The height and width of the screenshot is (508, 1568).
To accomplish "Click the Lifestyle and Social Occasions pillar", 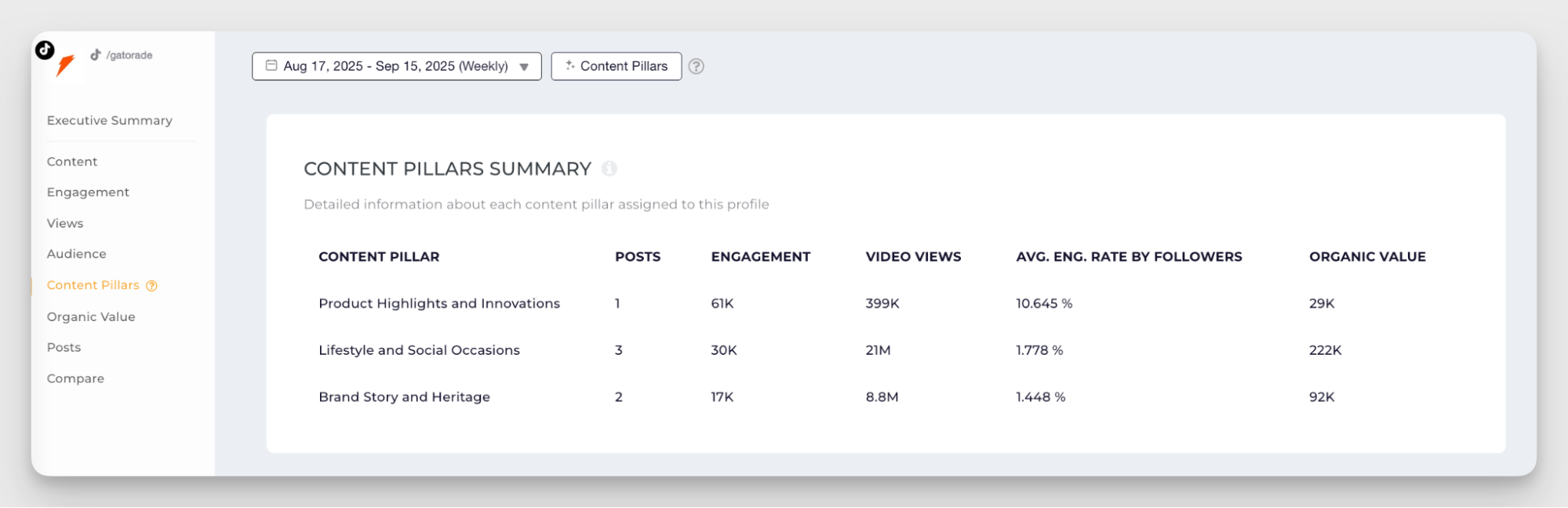I will [419, 350].
